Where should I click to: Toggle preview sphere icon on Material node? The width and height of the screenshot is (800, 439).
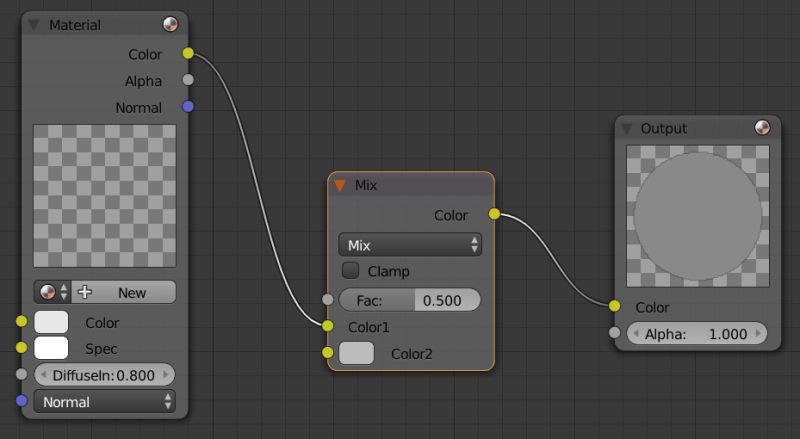click(170, 24)
